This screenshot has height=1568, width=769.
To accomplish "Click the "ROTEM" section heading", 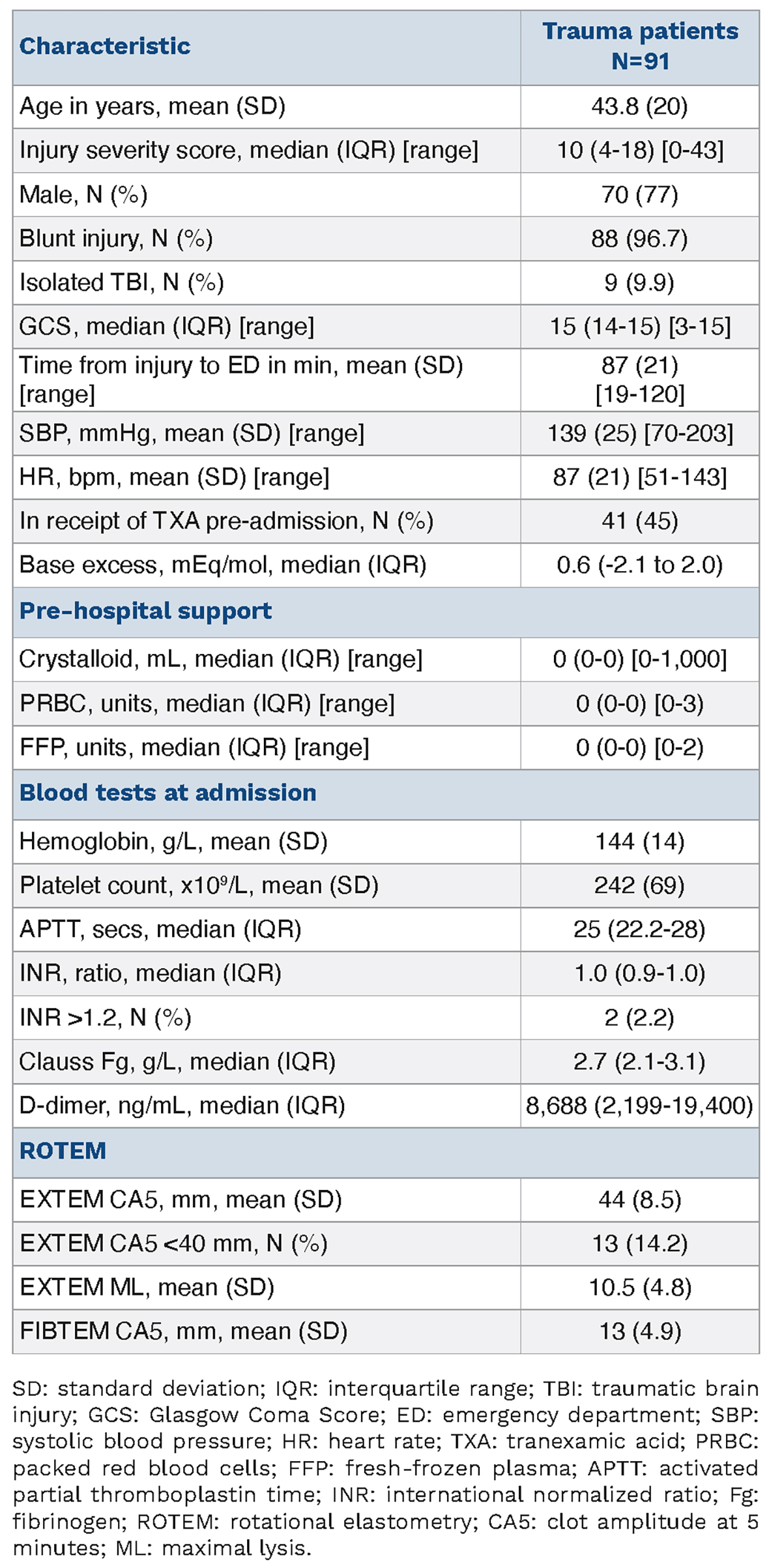I will pos(63,1151).
